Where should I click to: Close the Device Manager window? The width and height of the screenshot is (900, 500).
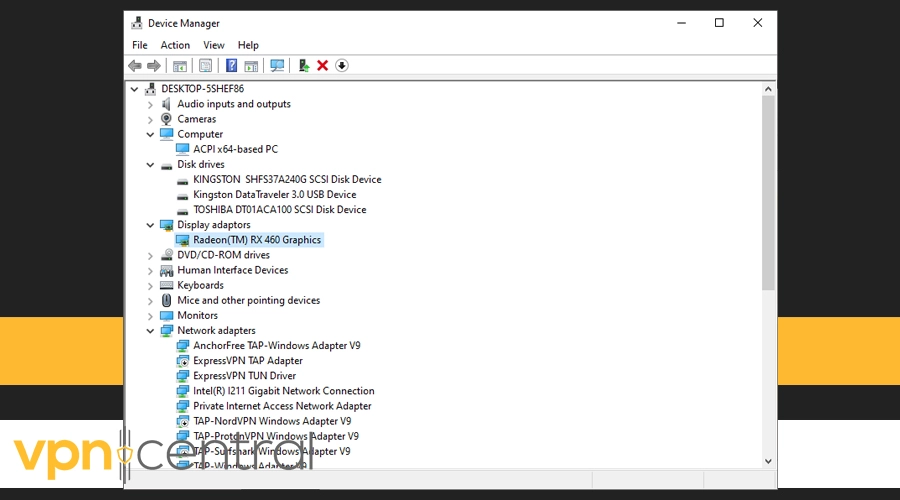coord(758,23)
